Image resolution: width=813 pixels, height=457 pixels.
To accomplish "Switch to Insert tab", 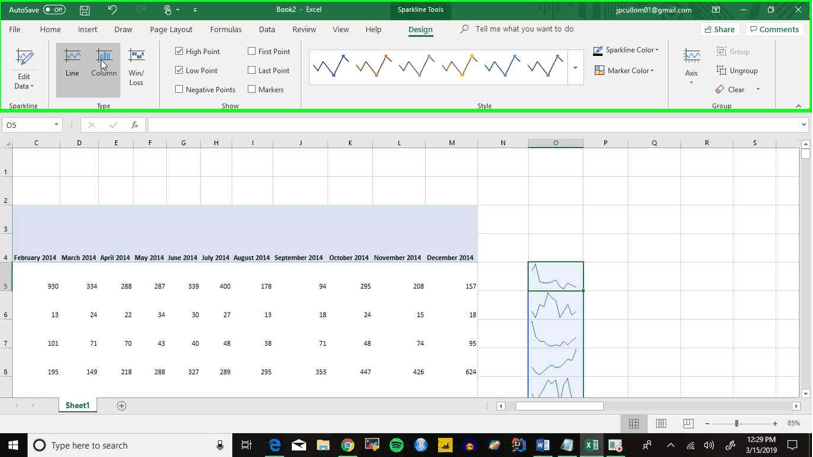I will (x=87, y=30).
